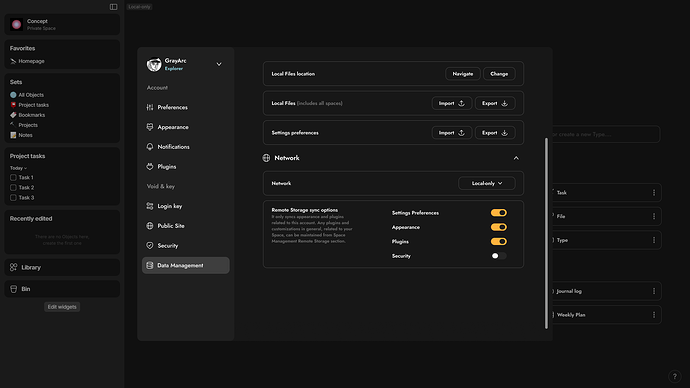Viewport: 690px width, 388px height.
Task: Turn off Plugins sync toggle
Action: [499, 242]
